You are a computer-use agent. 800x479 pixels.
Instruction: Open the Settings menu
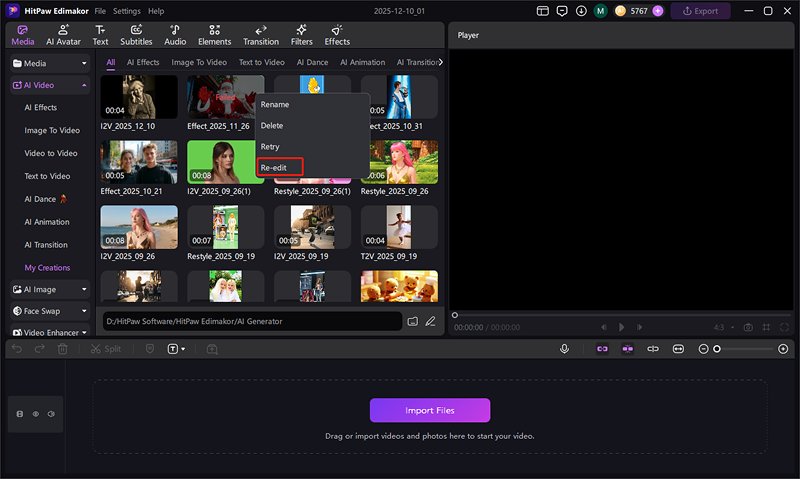pyautogui.click(x=127, y=11)
